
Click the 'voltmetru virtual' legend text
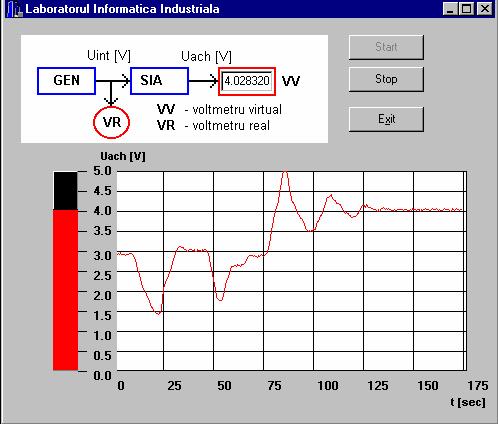tap(237, 109)
